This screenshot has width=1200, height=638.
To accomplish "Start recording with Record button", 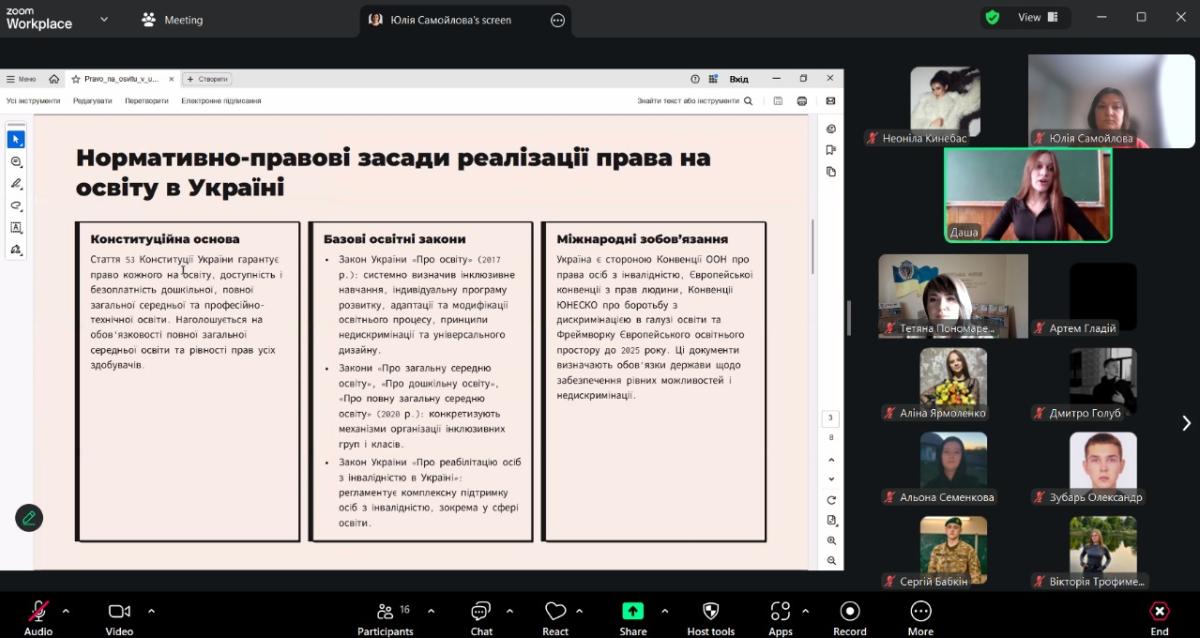I will [849, 612].
